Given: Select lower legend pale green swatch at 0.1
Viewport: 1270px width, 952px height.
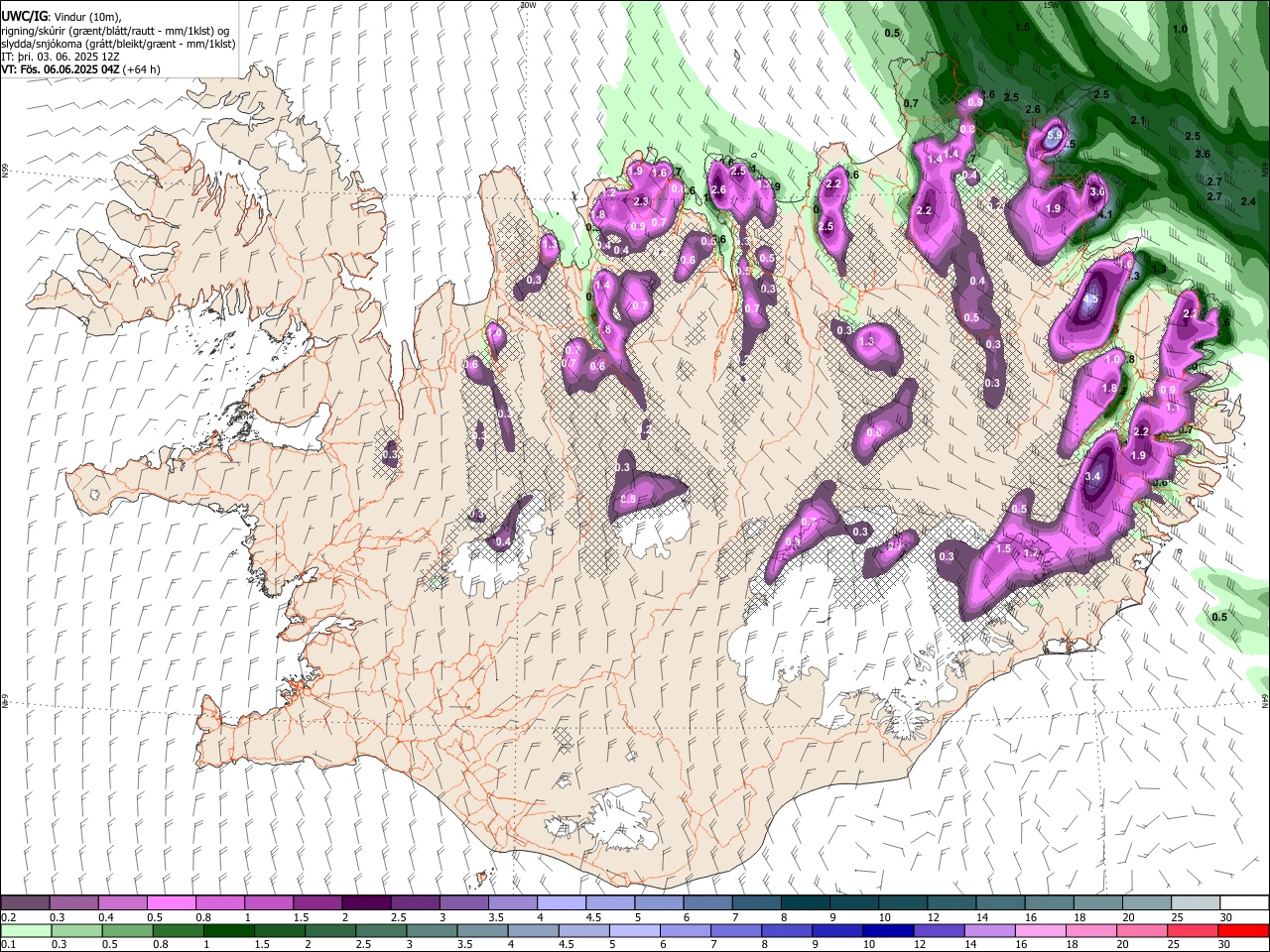Looking at the screenshot, I should (x=26, y=930).
